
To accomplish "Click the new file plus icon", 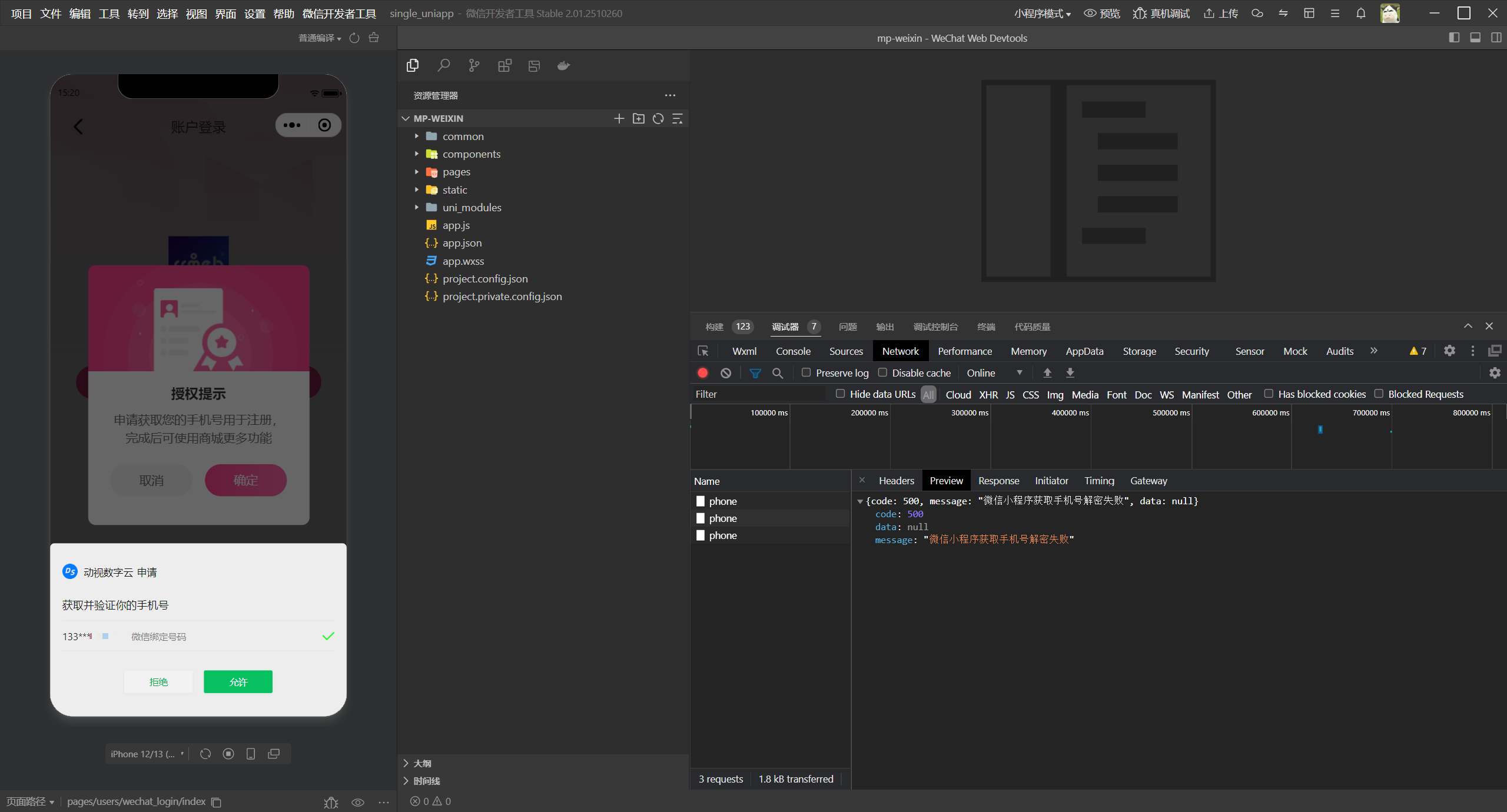I will (619, 119).
